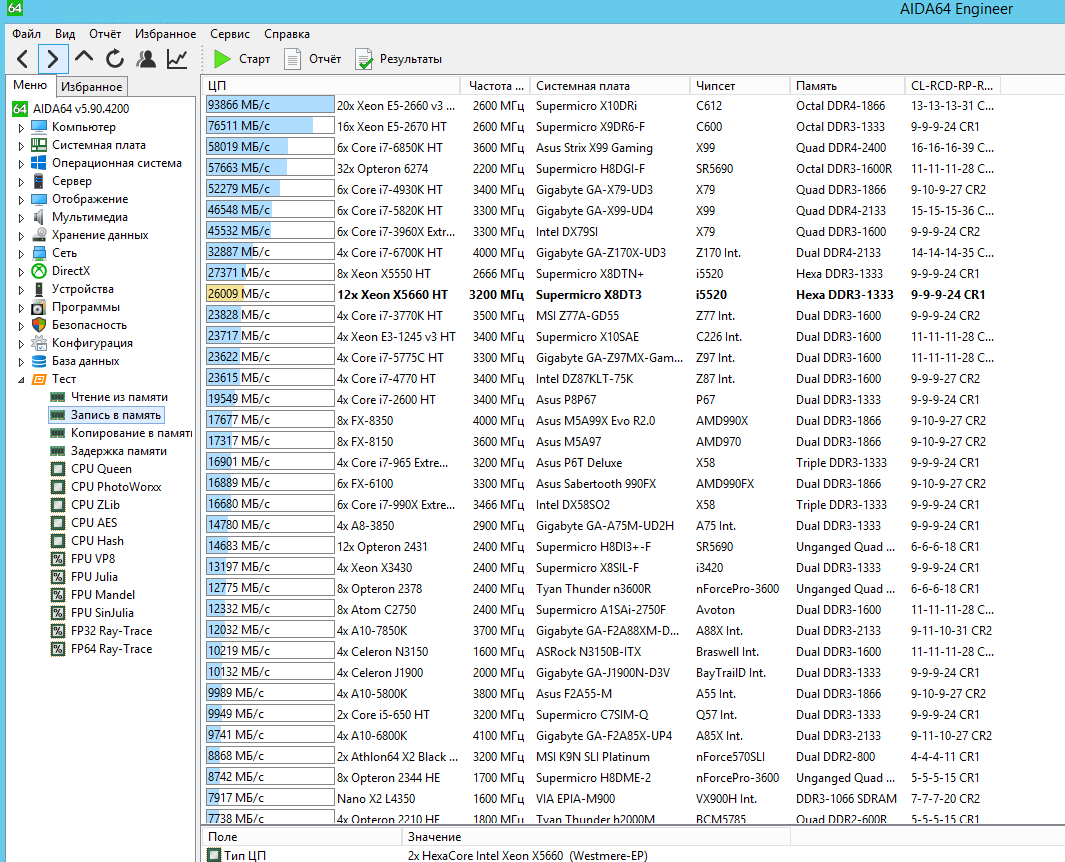This screenshot has height=862, width=1065.
Task: Expand the Сервер tree node
Action: [x=21, y=181]
